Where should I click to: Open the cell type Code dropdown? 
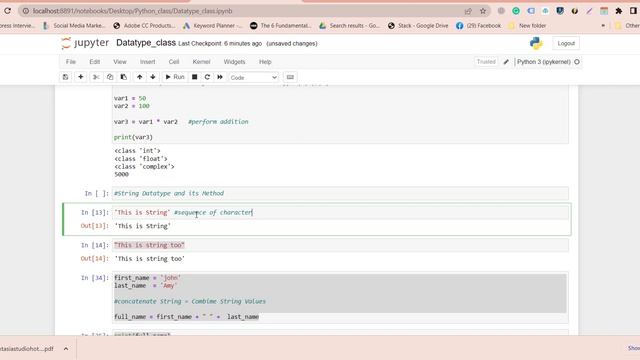tap(253, 78)
